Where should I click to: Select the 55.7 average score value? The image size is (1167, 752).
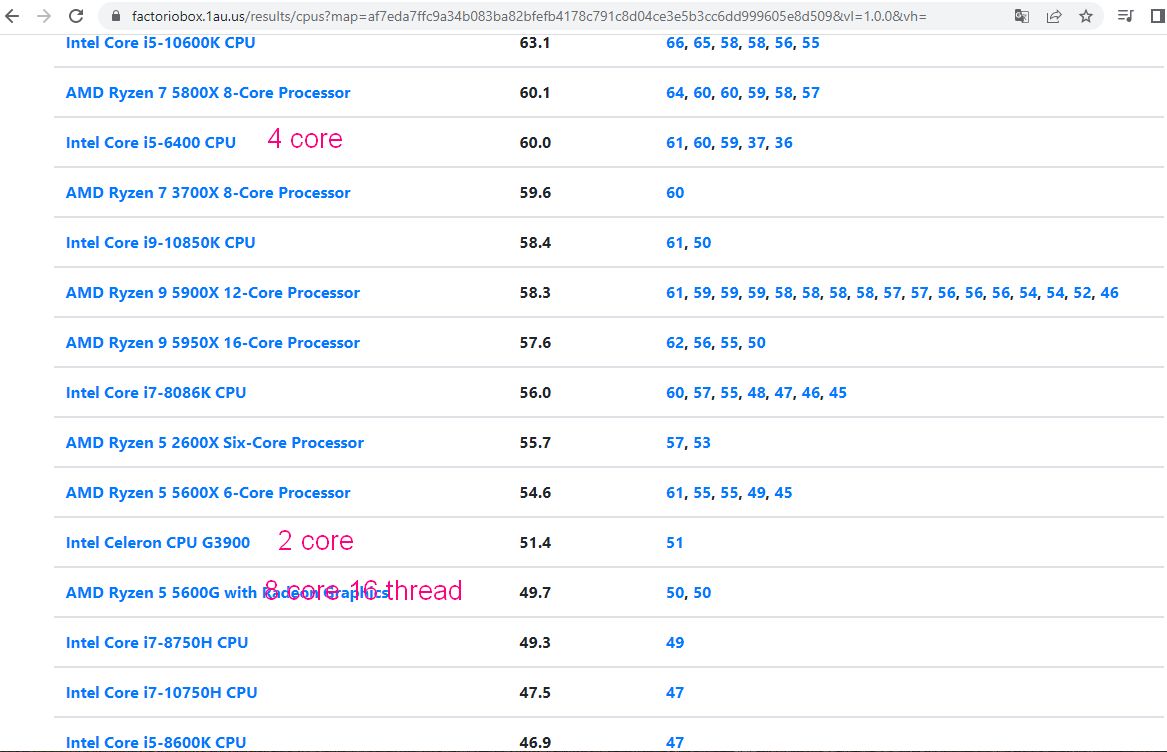pyautogui.click(x=535, y=442)
